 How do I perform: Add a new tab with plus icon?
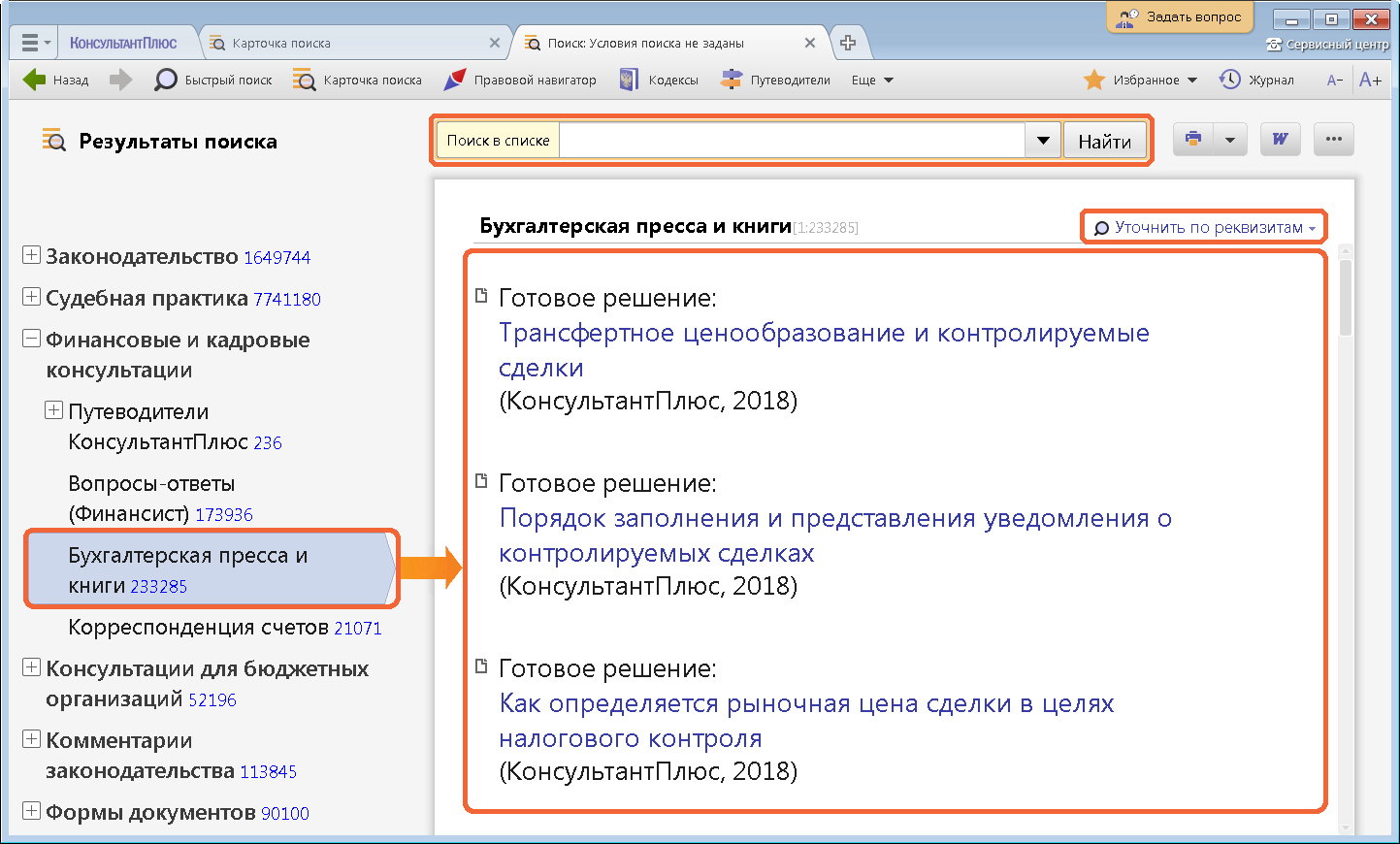[x=848, y=43]
